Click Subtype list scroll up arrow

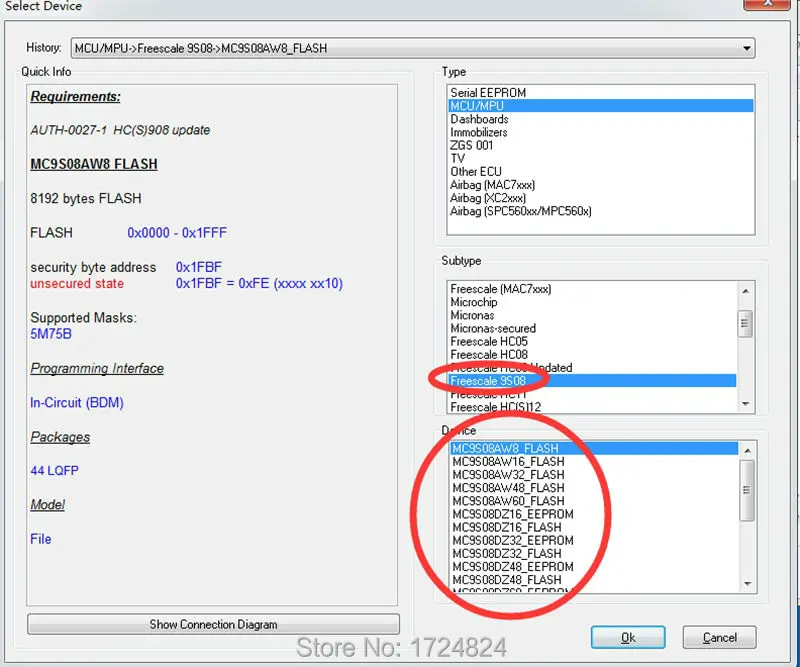click(745, 291)
